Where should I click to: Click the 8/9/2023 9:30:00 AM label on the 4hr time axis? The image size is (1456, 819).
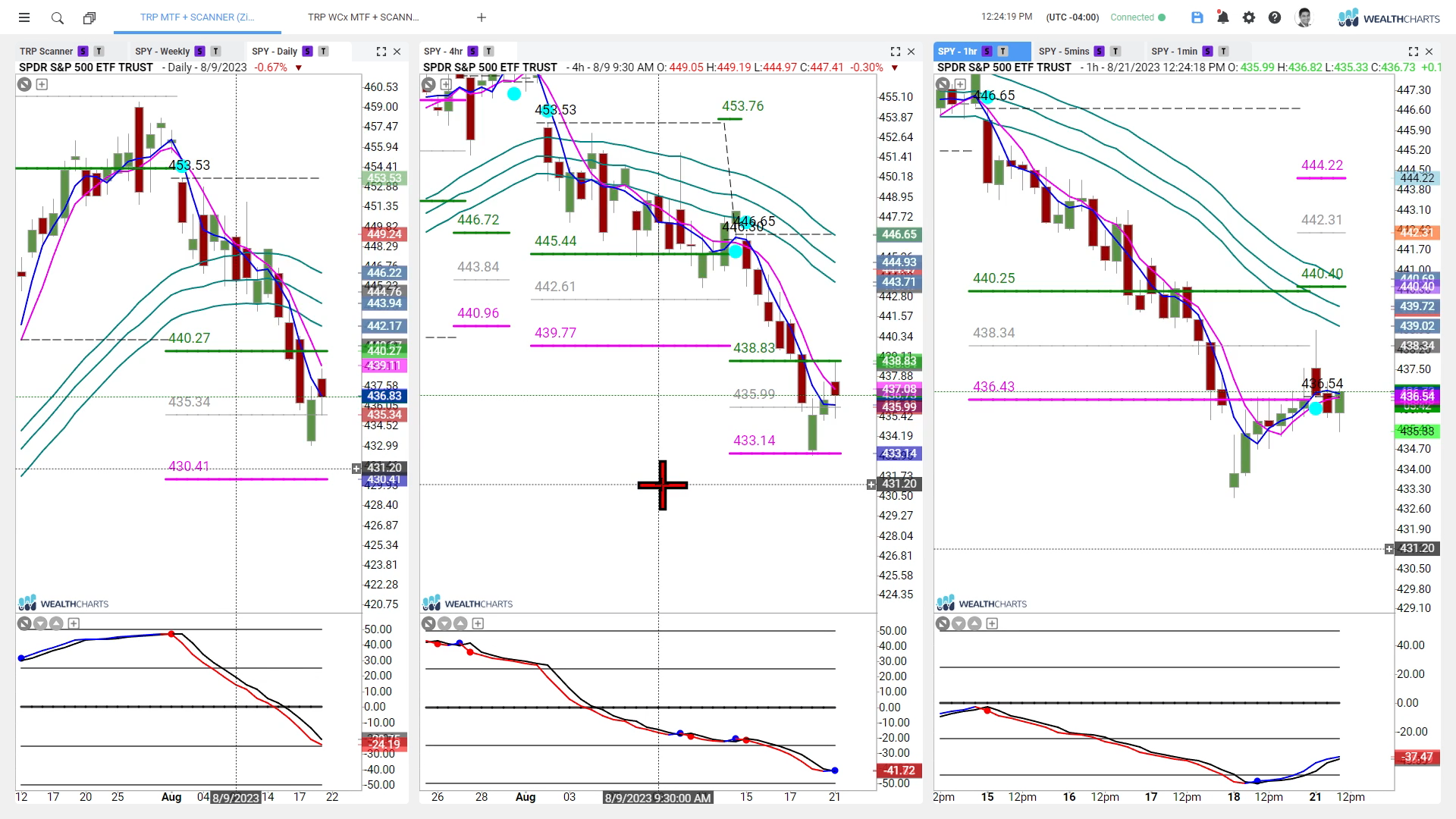click(x=657, y=798)
